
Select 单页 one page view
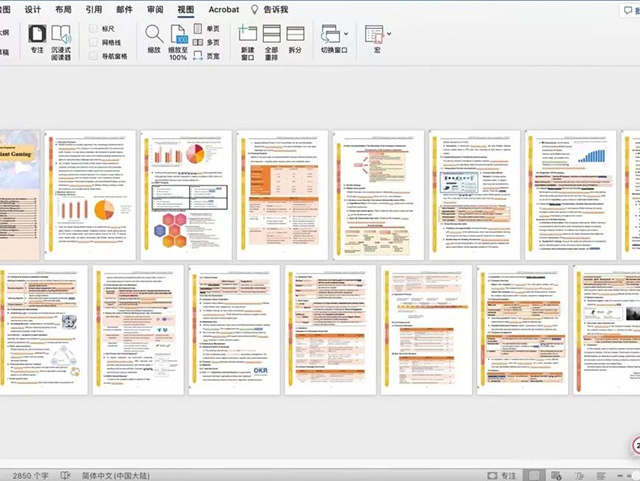[207, 29]
